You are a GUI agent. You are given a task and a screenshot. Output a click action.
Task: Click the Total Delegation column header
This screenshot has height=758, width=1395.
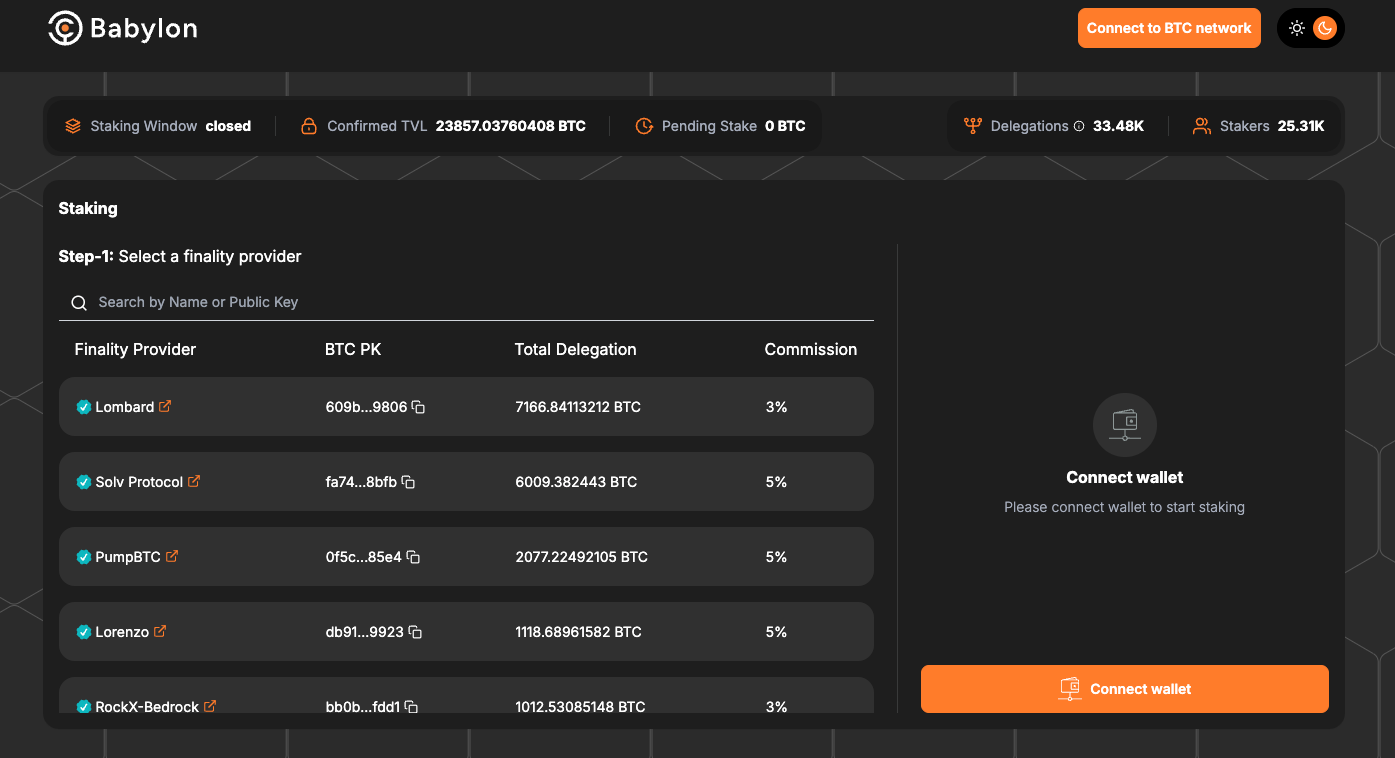pos(576,349)
